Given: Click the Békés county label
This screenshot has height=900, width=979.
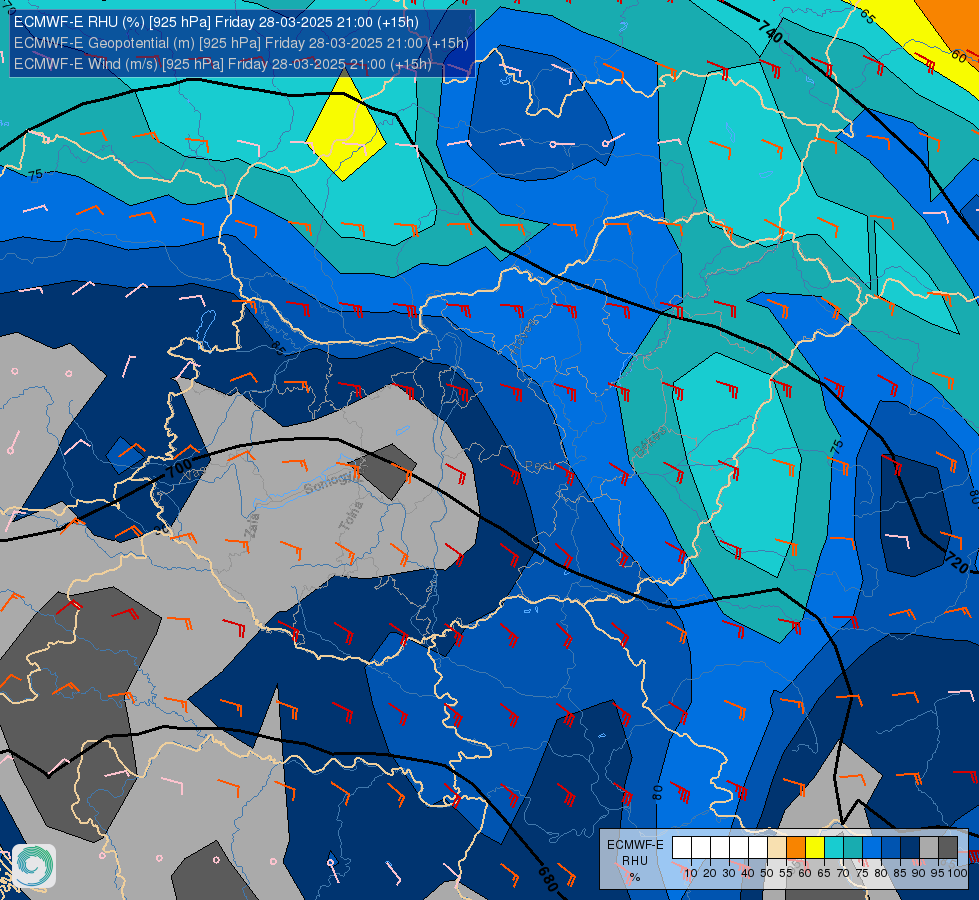Looking at the screenshot, I should (x=650, y=441).
